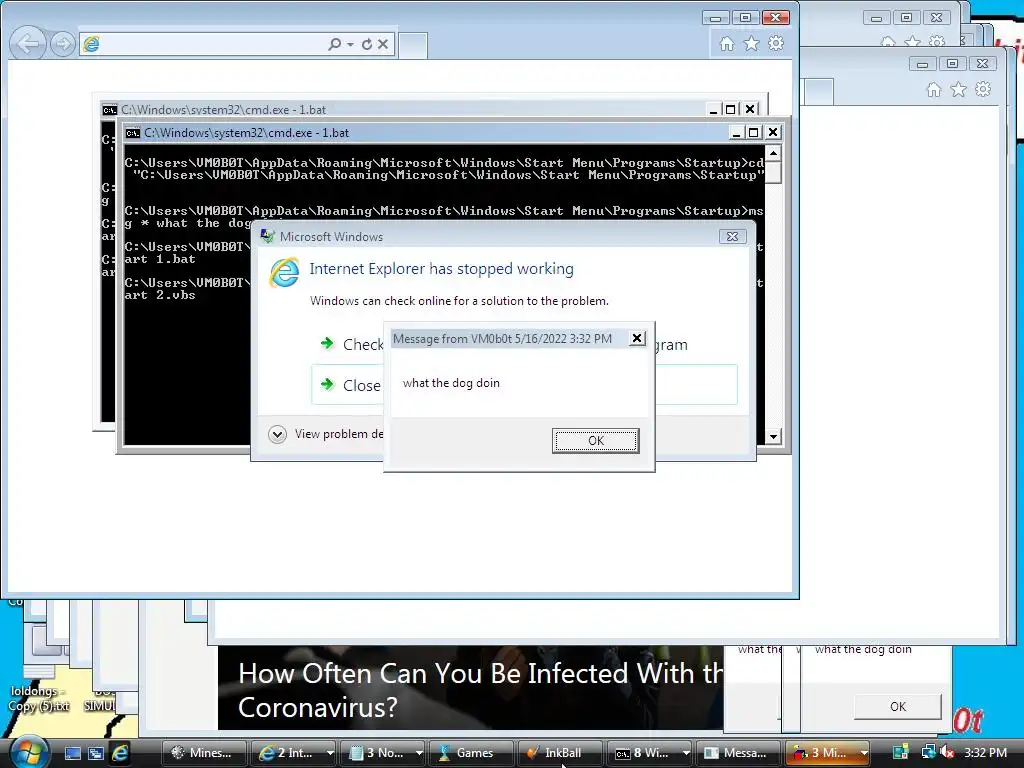Open the search dropdown arrow in the address bar

click(x=351, y=44)
